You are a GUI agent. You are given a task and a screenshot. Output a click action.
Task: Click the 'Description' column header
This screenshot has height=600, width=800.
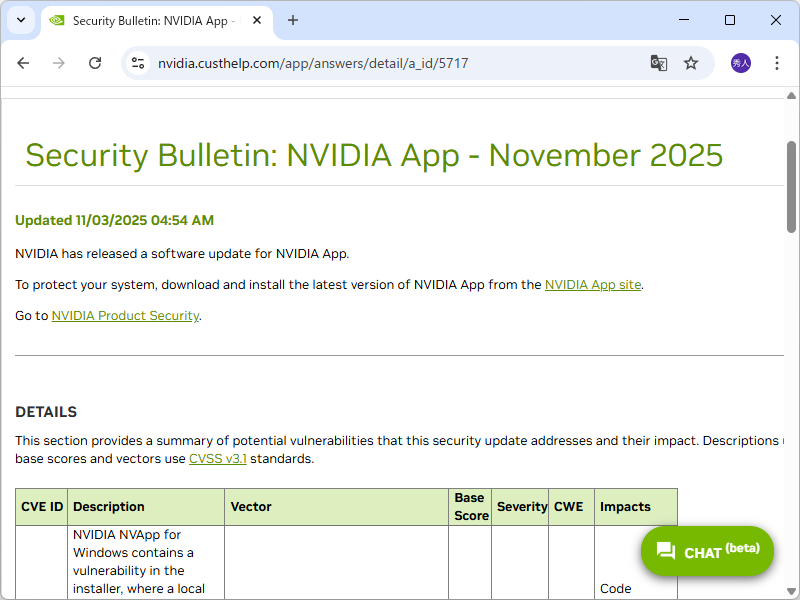pos(146,507)
